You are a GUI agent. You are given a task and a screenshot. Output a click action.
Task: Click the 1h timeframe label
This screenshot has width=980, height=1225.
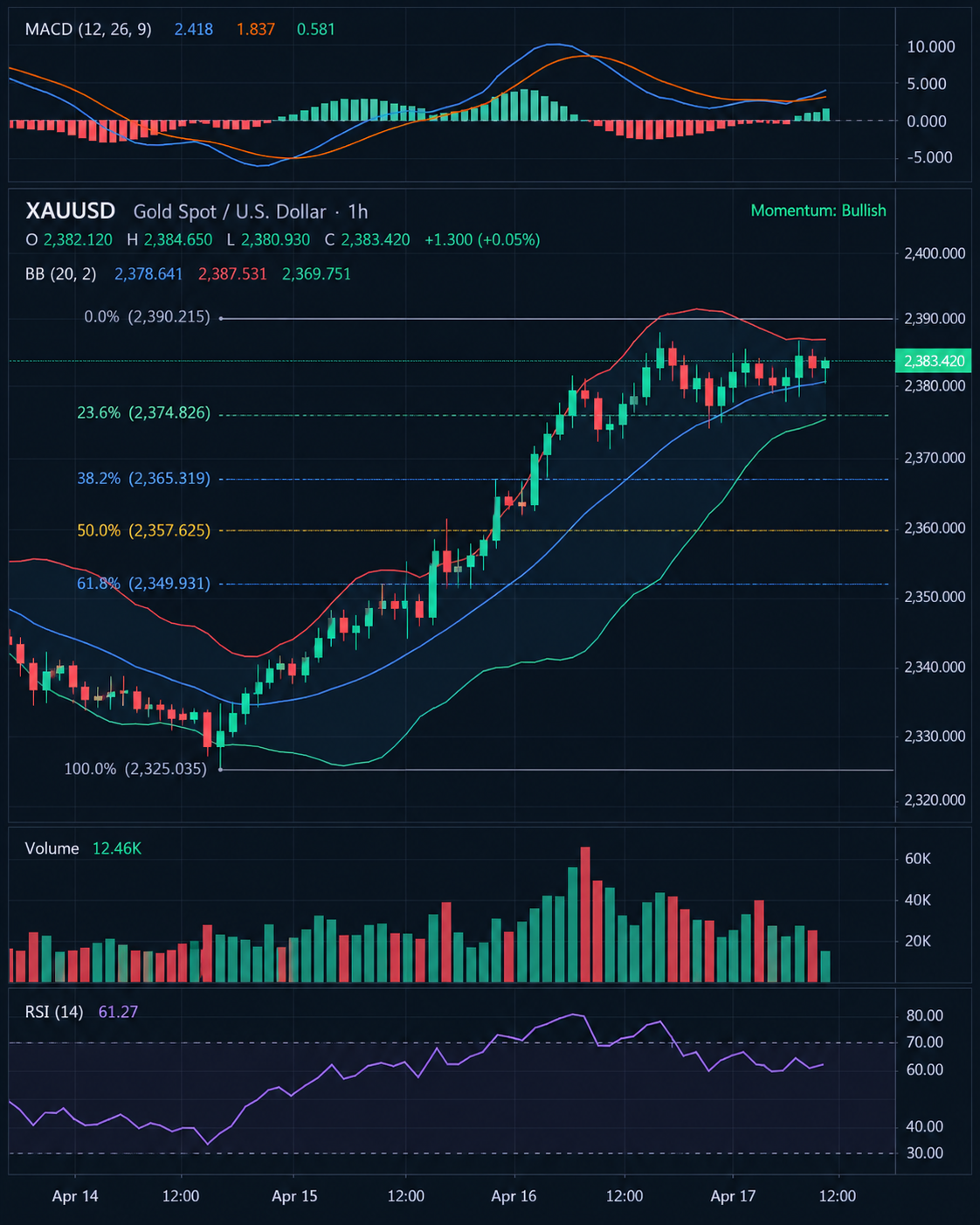[x=357, y=211]
